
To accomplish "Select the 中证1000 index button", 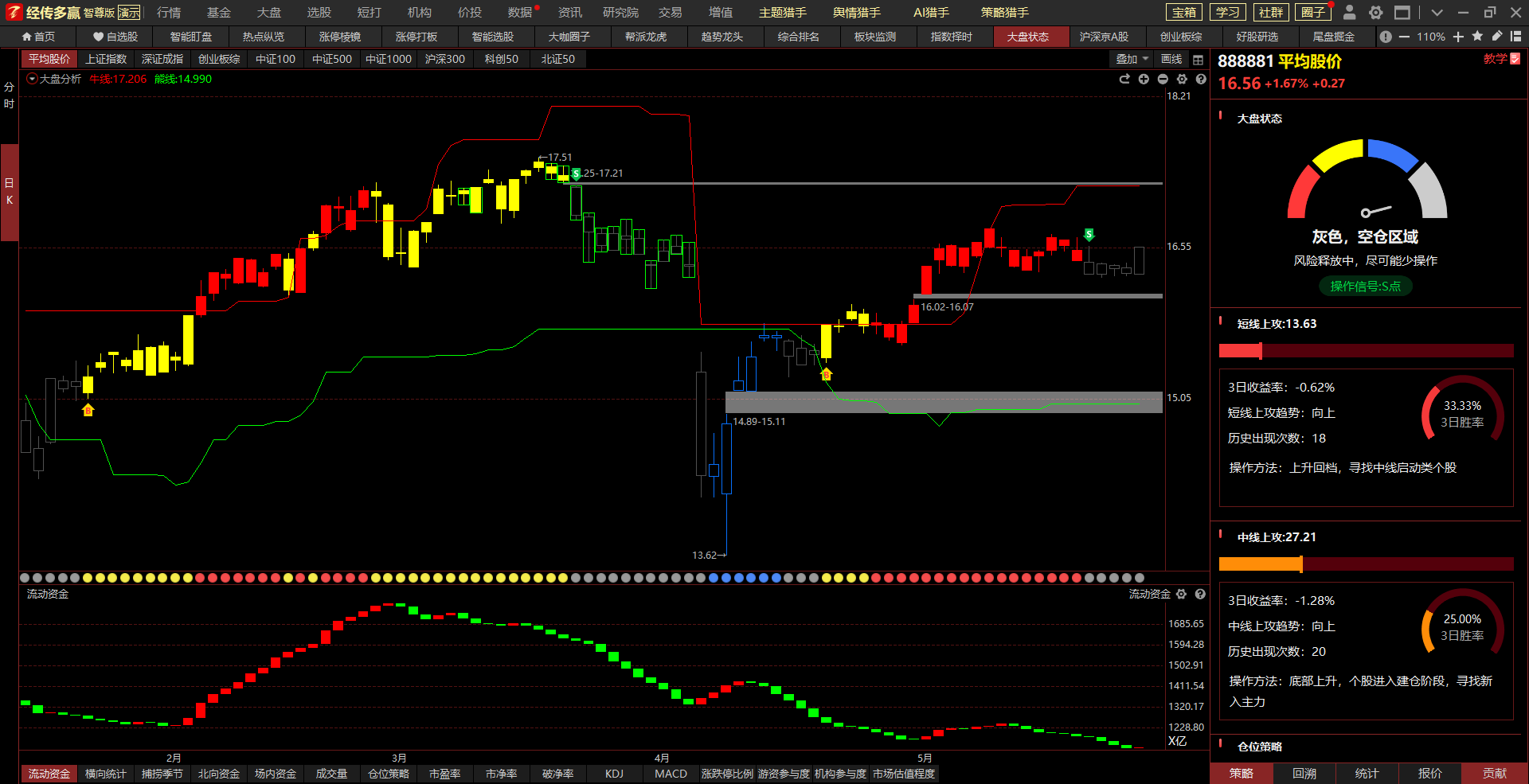I will pyautogui.click(x=389, y=59).
